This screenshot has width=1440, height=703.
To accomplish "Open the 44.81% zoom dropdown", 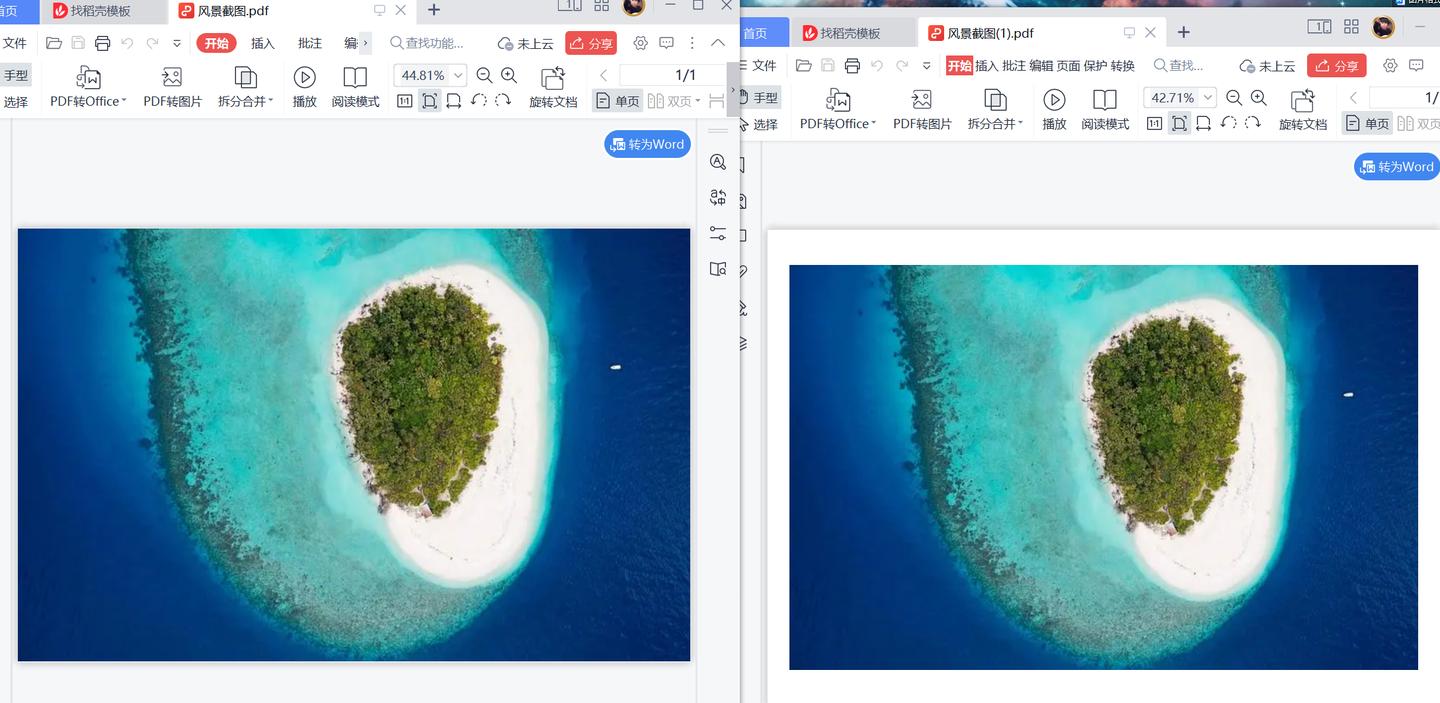I will pos(458,75).
